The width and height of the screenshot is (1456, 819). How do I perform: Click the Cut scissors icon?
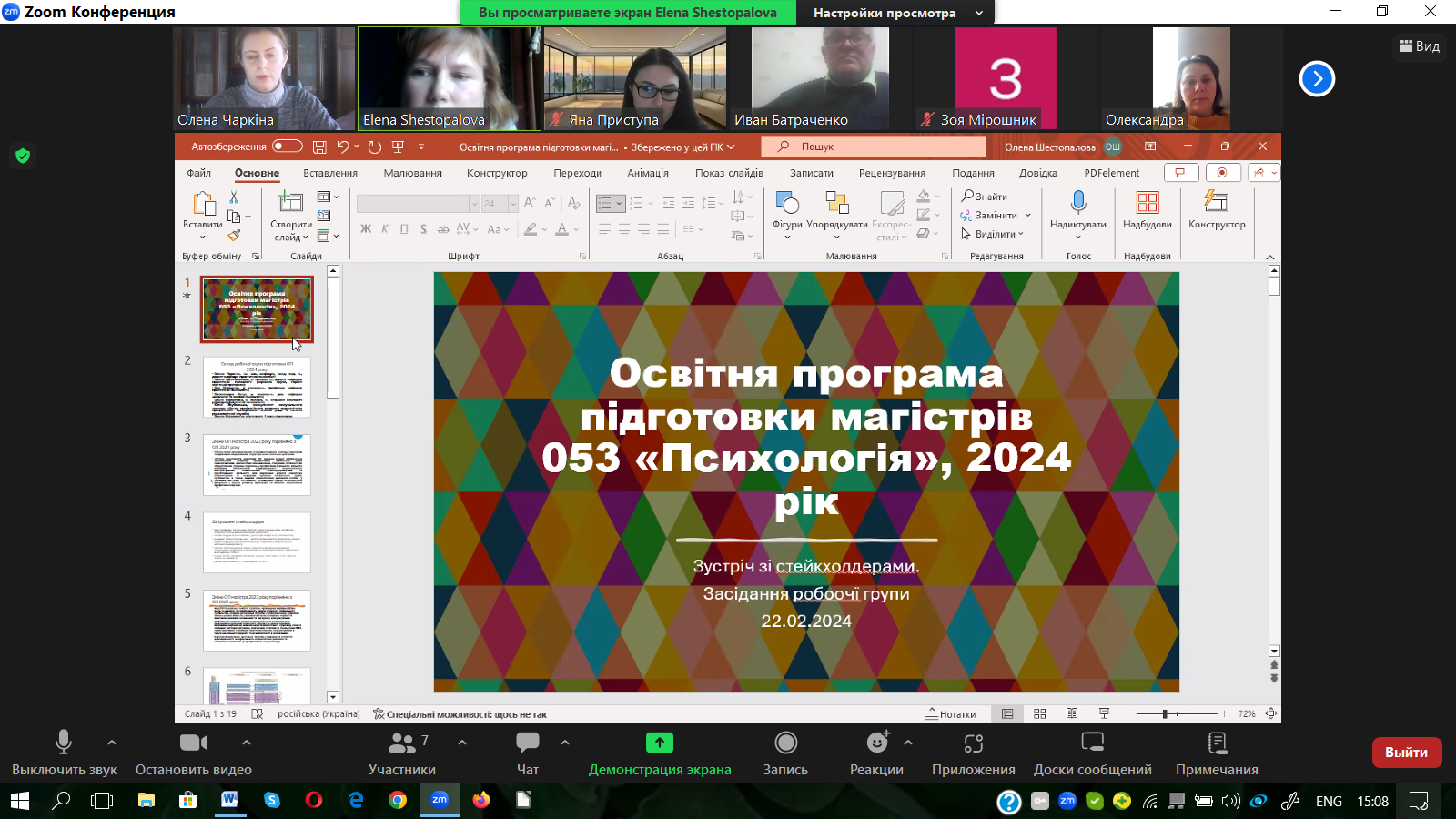[x=234, y=197]
